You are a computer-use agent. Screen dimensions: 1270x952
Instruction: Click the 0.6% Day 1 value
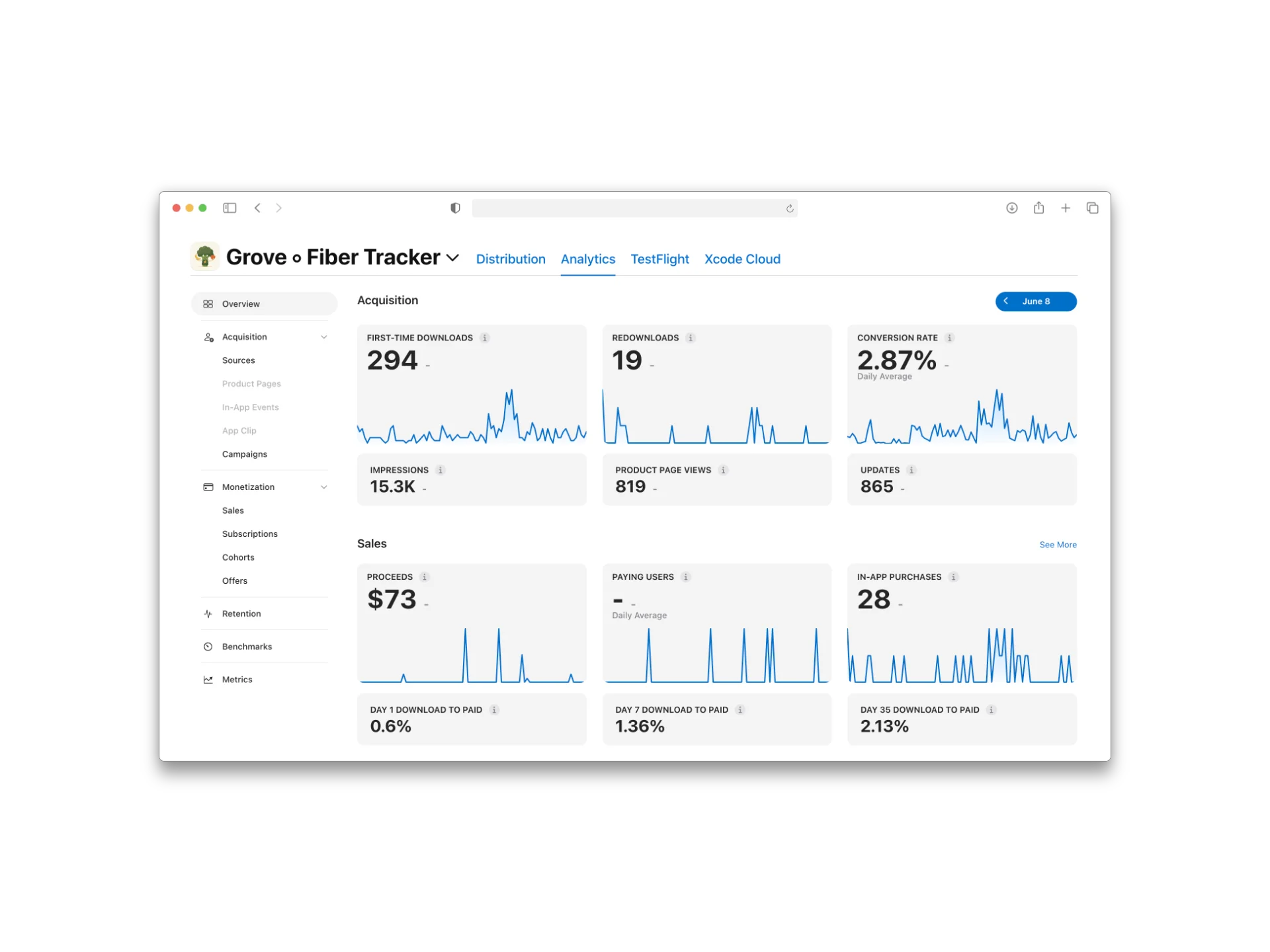pyautogui.click(x=390, y=727)
